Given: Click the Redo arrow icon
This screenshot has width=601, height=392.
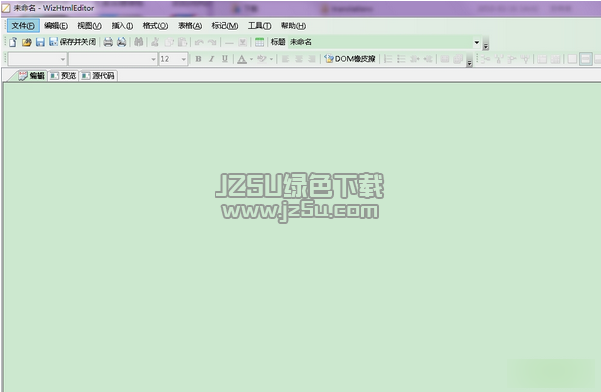Looking at the screenshot, I should [x=212, y=42].
